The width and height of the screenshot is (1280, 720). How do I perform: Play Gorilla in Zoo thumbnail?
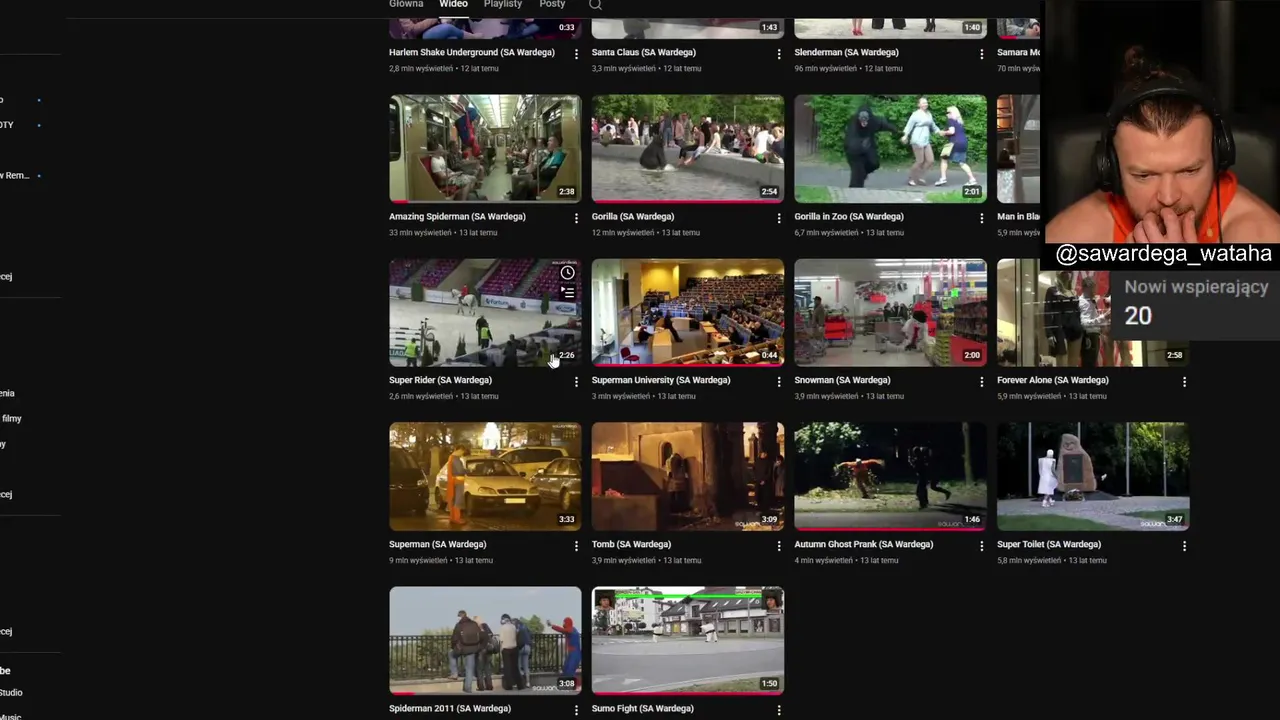pyautogui.click(x=890, y=149)
